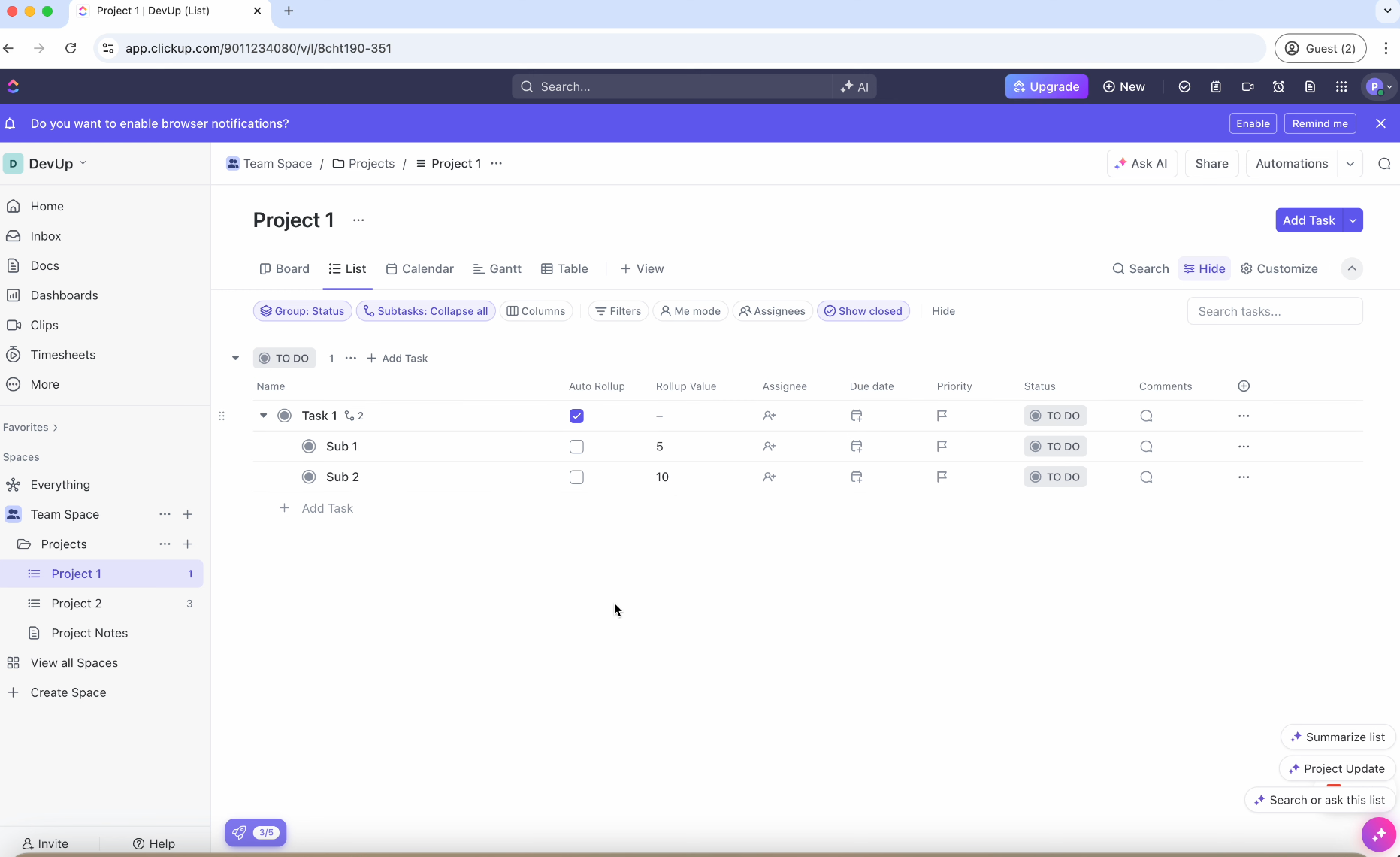Enable browser notifications
1400x857 pixels.
(1252, 123)
